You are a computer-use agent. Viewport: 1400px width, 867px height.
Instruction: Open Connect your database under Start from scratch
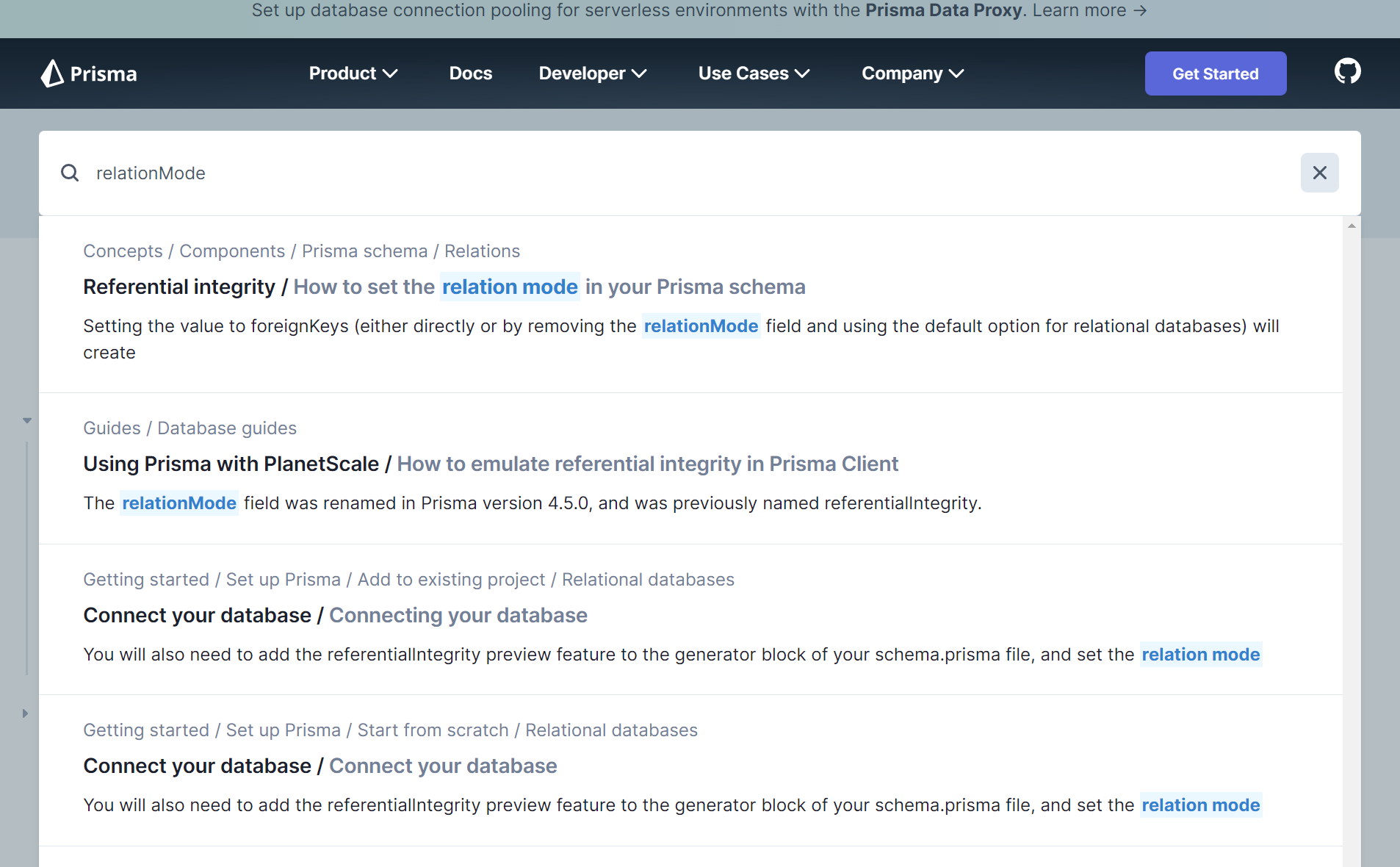click(320, 766)
